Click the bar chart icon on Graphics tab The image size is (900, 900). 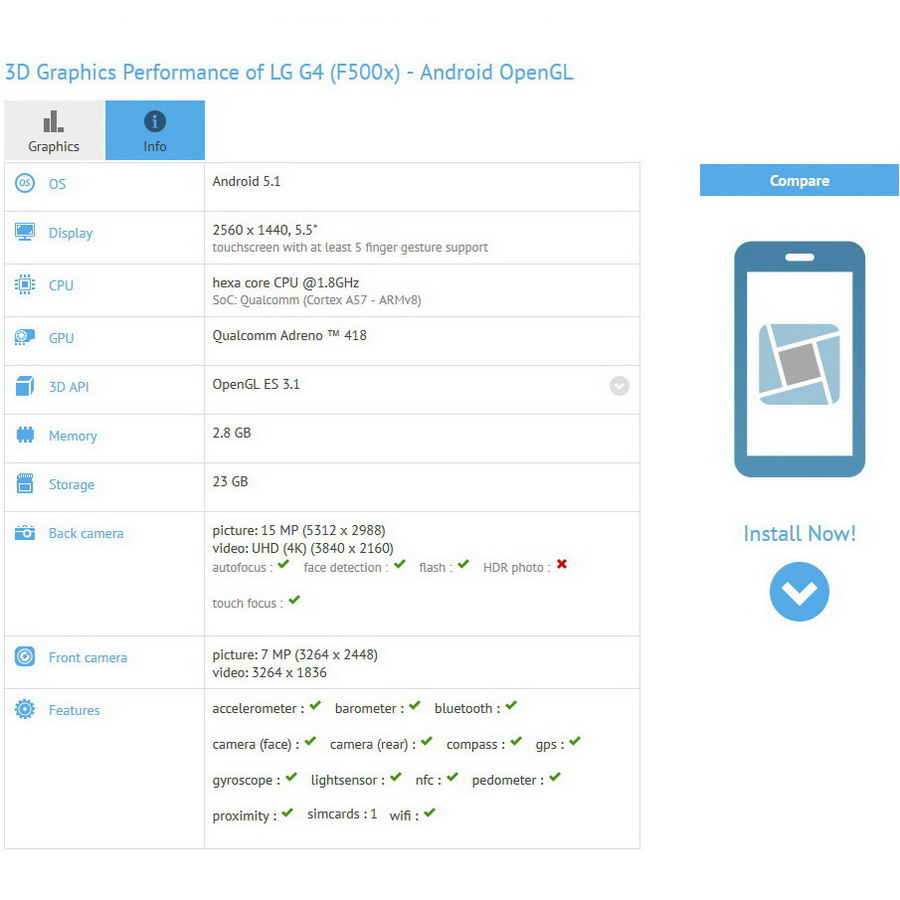click(x=53, y=121)
